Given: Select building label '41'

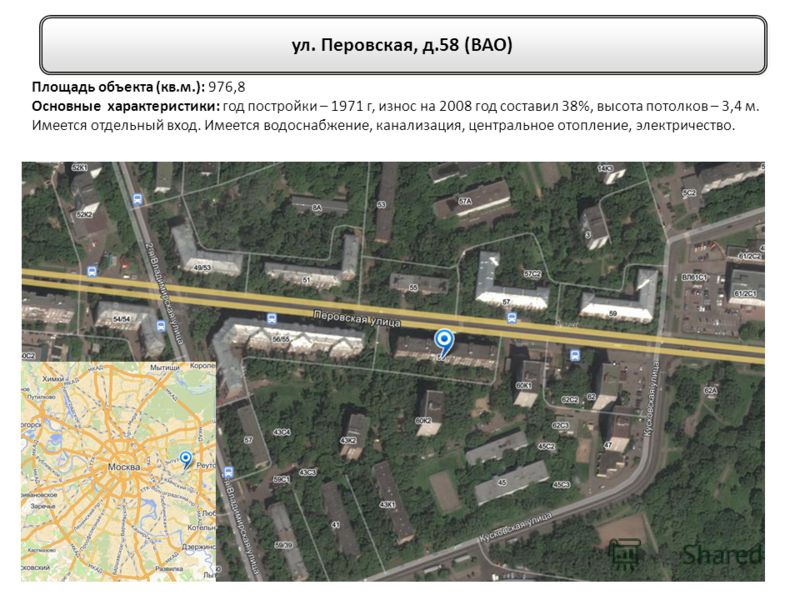Looking at the screenshot, I should 335,524.
